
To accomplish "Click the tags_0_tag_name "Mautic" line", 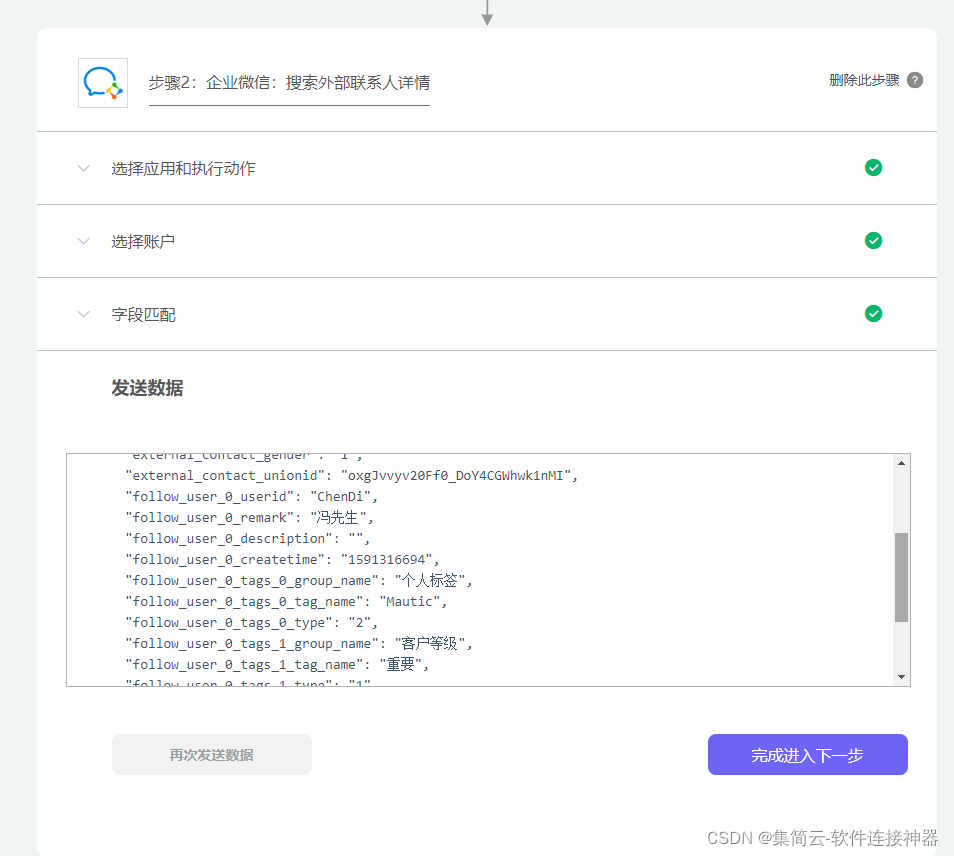I will (x=286, y=602).
